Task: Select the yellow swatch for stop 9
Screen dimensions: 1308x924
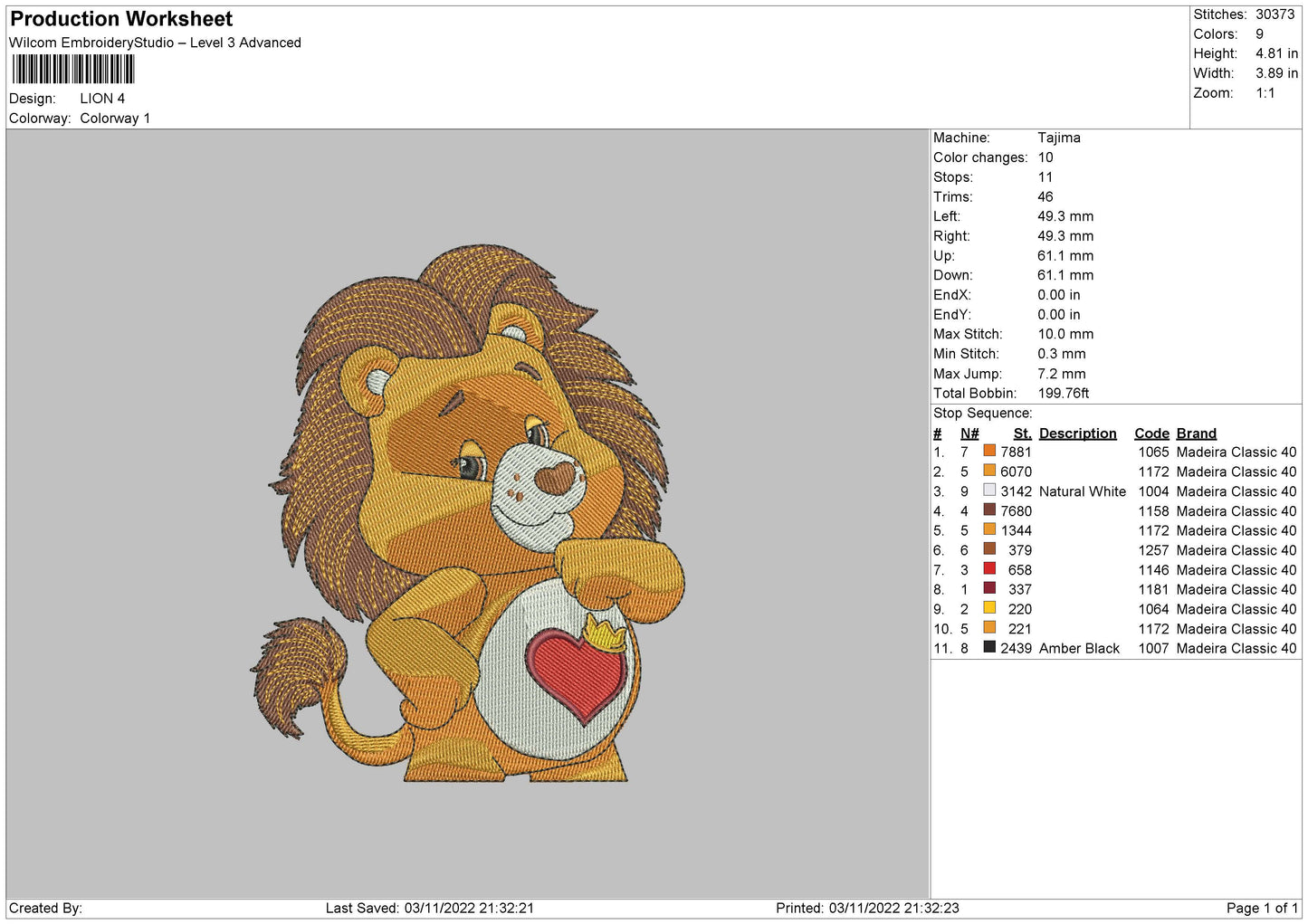Action: pyautogui.click(x=989, y=608)
